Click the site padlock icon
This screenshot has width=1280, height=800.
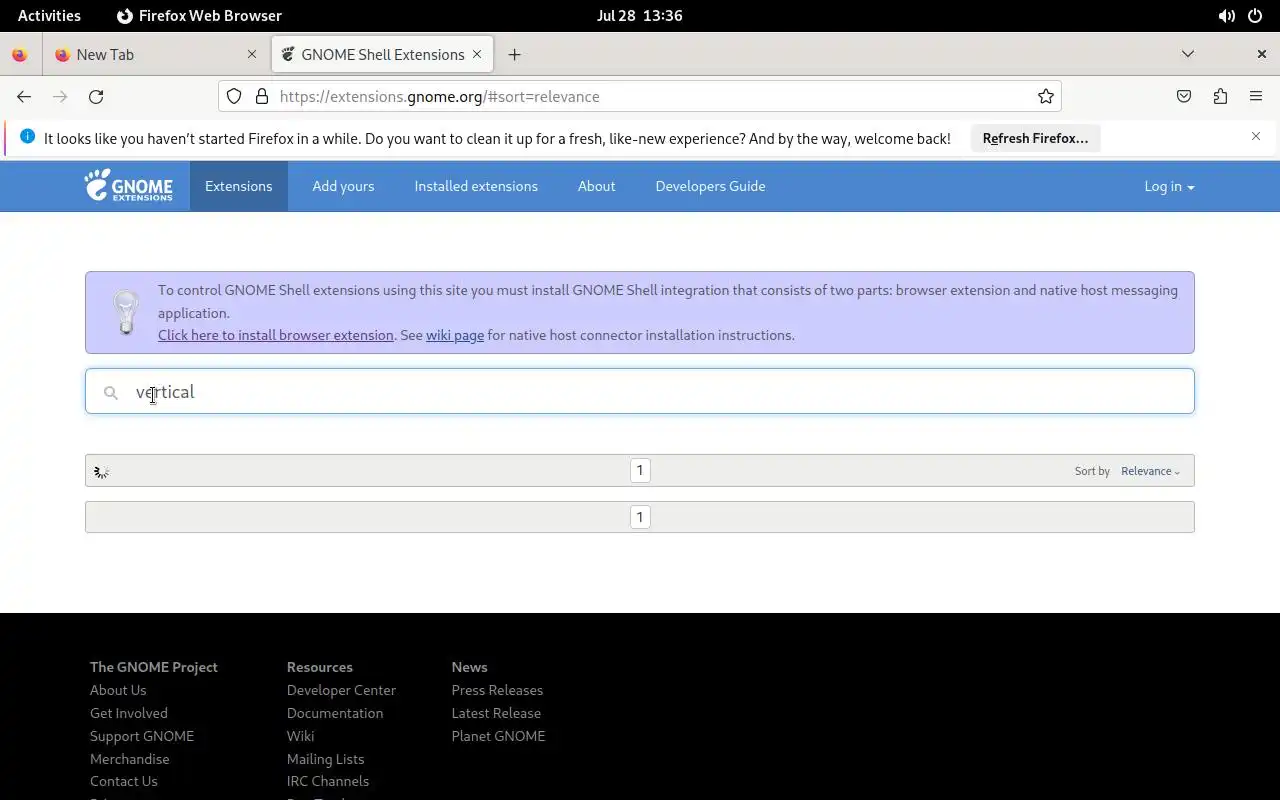tap(262, 96)
